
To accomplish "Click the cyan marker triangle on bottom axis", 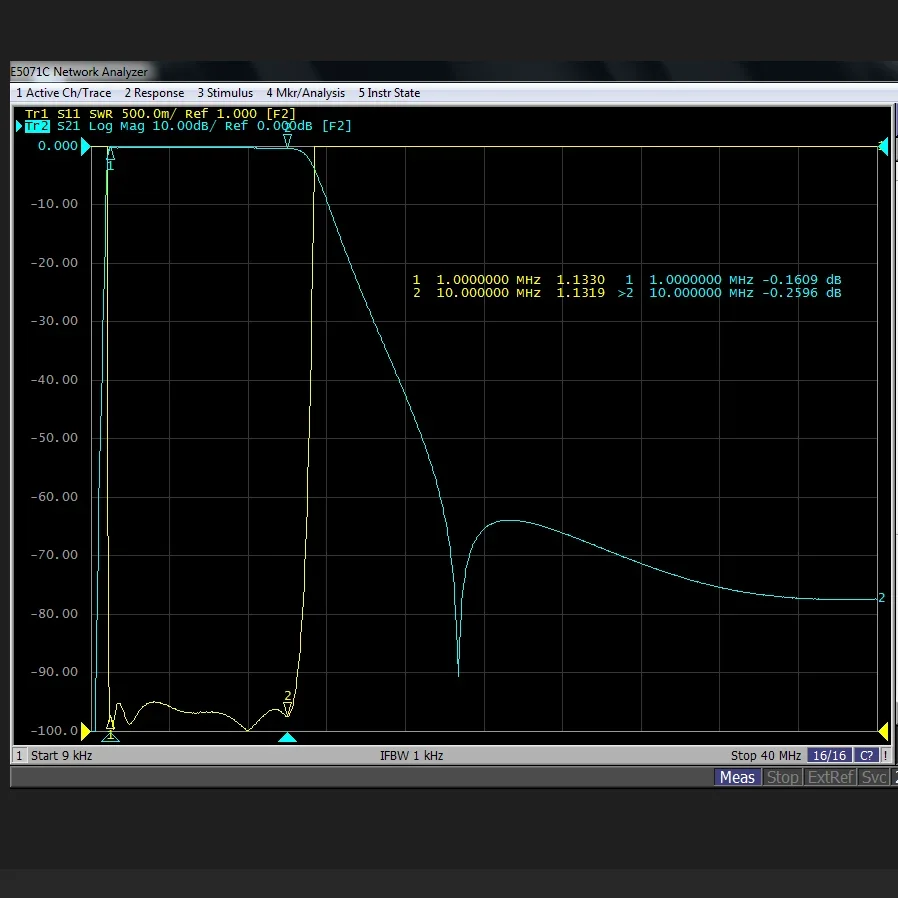I will click(287, 738).
